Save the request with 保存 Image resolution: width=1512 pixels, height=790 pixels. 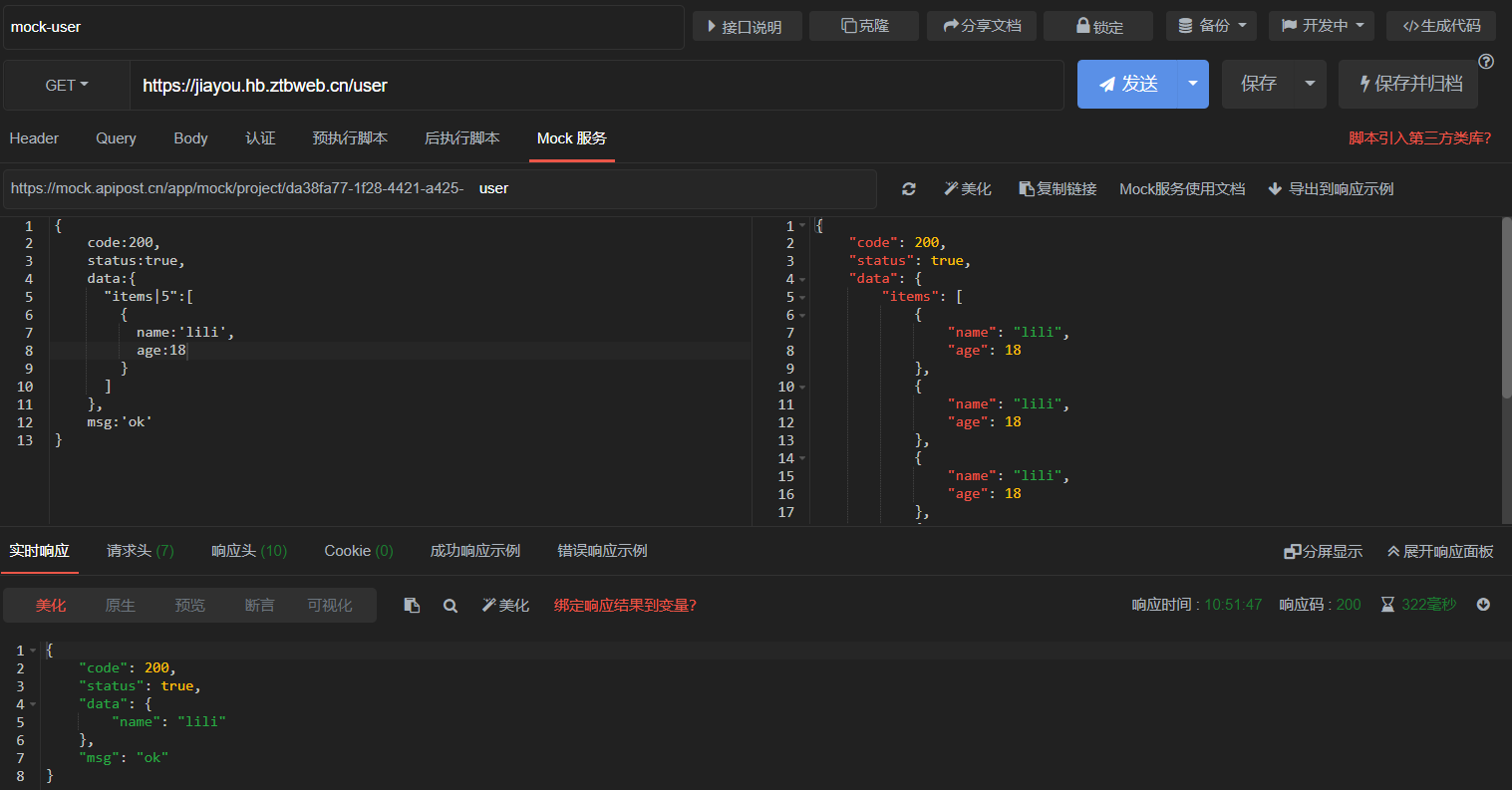pyautogui.click(x=1258, y=85)
